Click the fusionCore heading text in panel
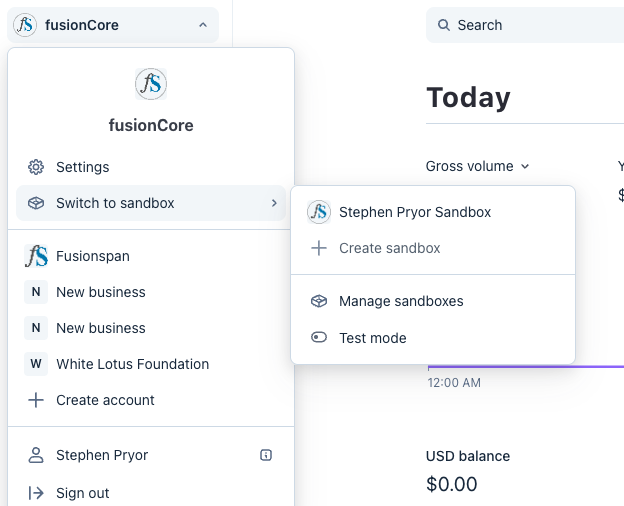The height and width of the screenshot is (506, 624). (x=151, y=125)
